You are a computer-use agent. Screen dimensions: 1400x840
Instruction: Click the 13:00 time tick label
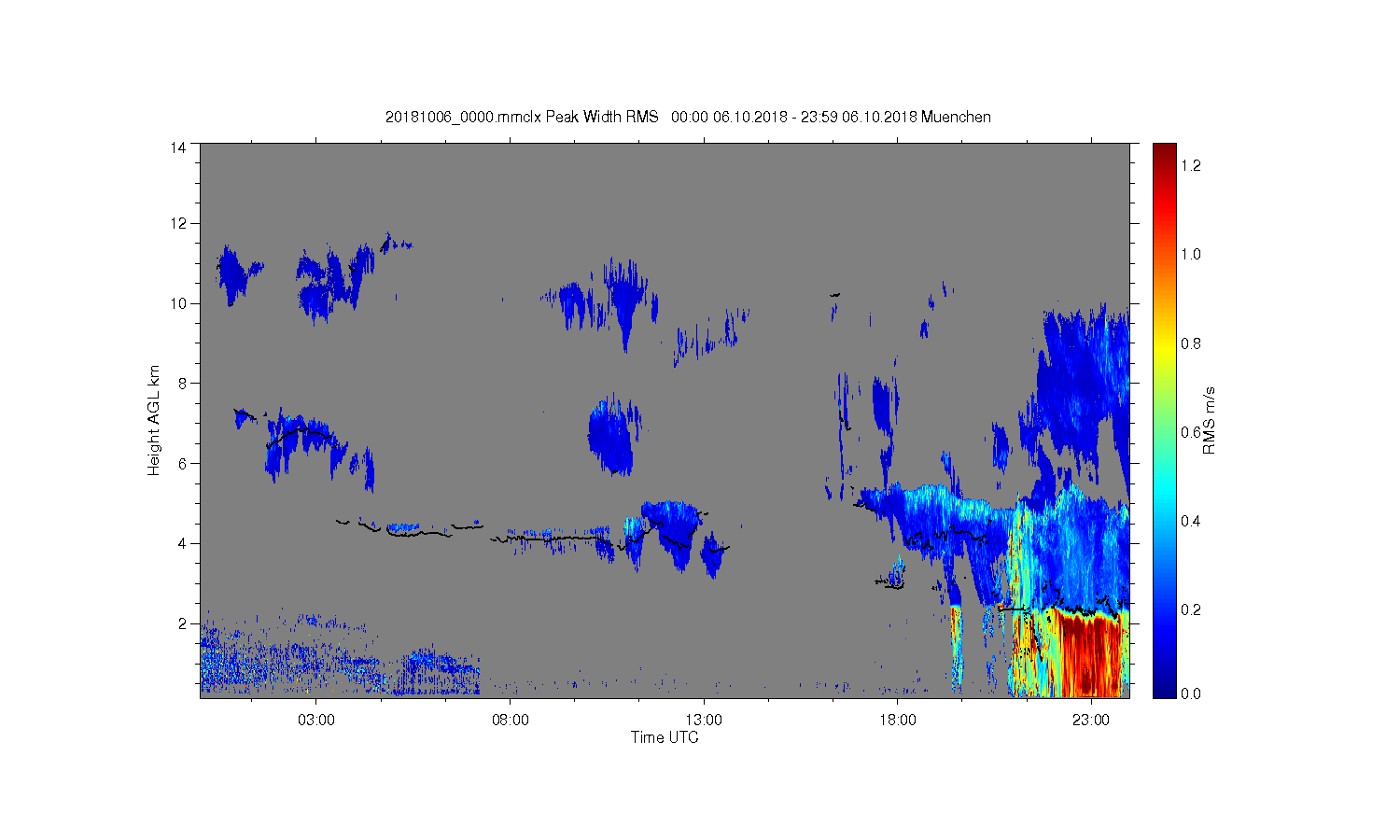704,721
